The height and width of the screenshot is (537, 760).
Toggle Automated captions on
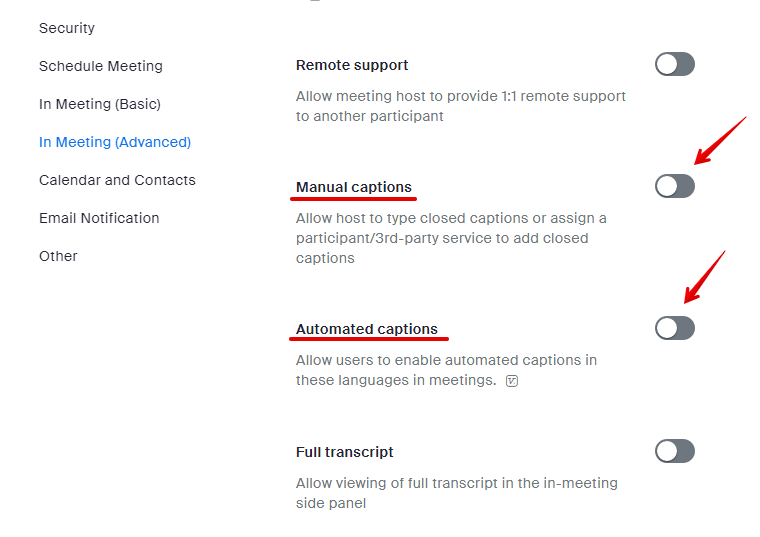[x=674, y=328]
